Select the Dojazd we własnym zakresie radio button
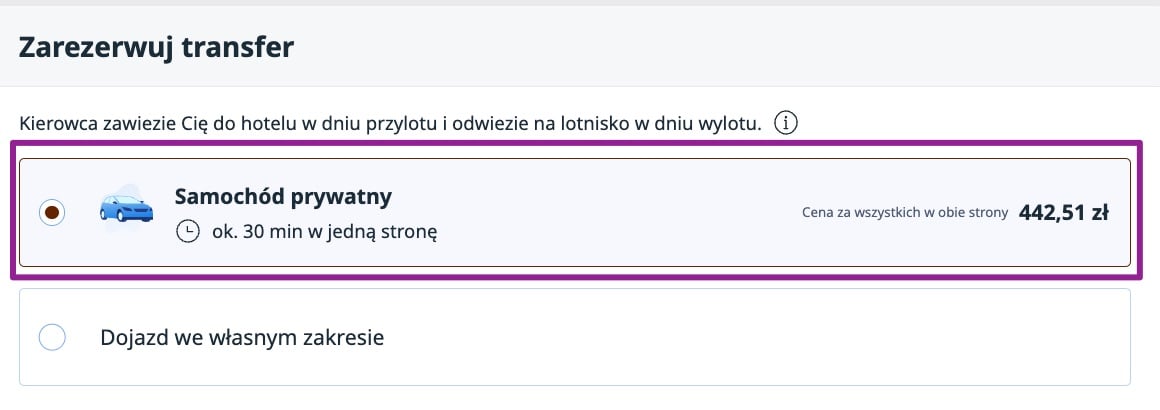The height and width of the screenshot is (410, 1160). click(x=52, y=337)
